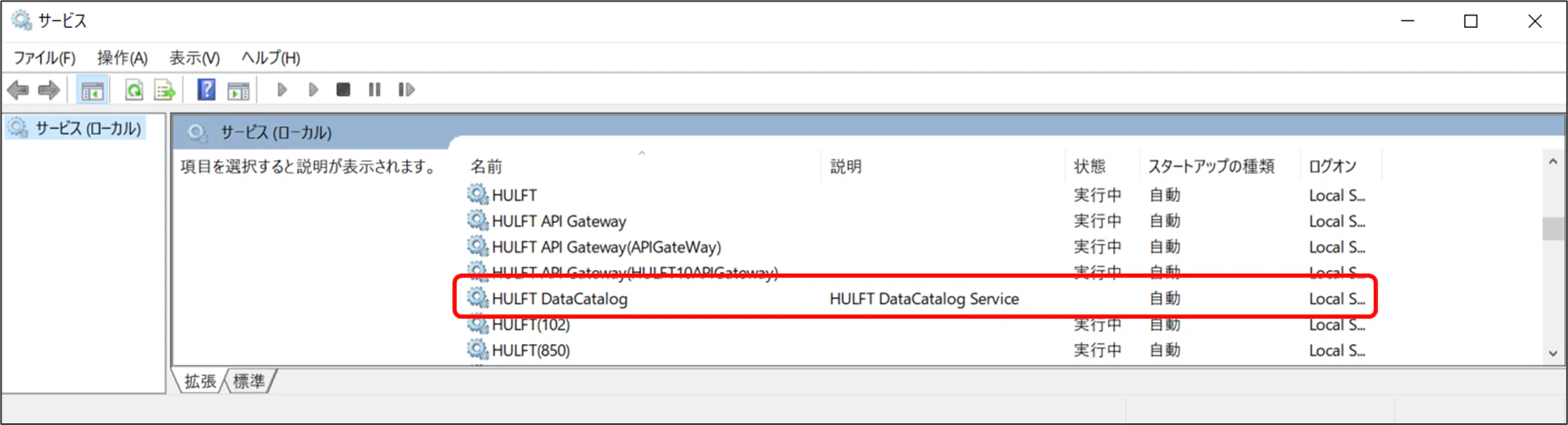
Task: Click 実行中 status in the HULFT(102) row
Action: [1097, 325]
